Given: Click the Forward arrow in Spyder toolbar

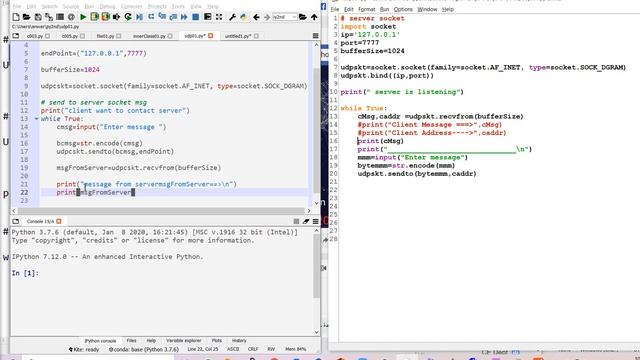Looking at the screenshot, I should [267, 17].
